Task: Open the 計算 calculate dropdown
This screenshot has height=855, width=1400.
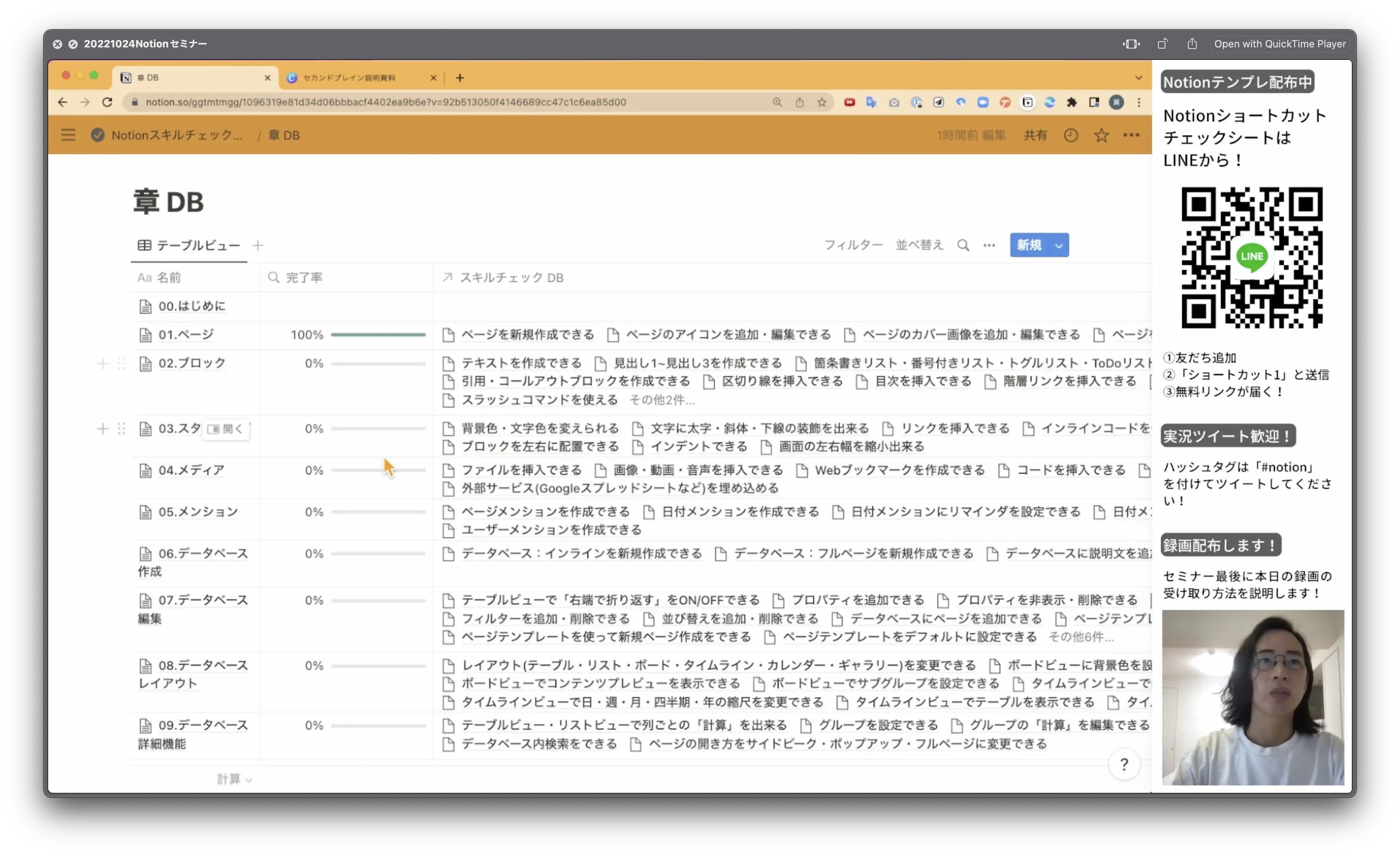Action: tap(234, 779)
